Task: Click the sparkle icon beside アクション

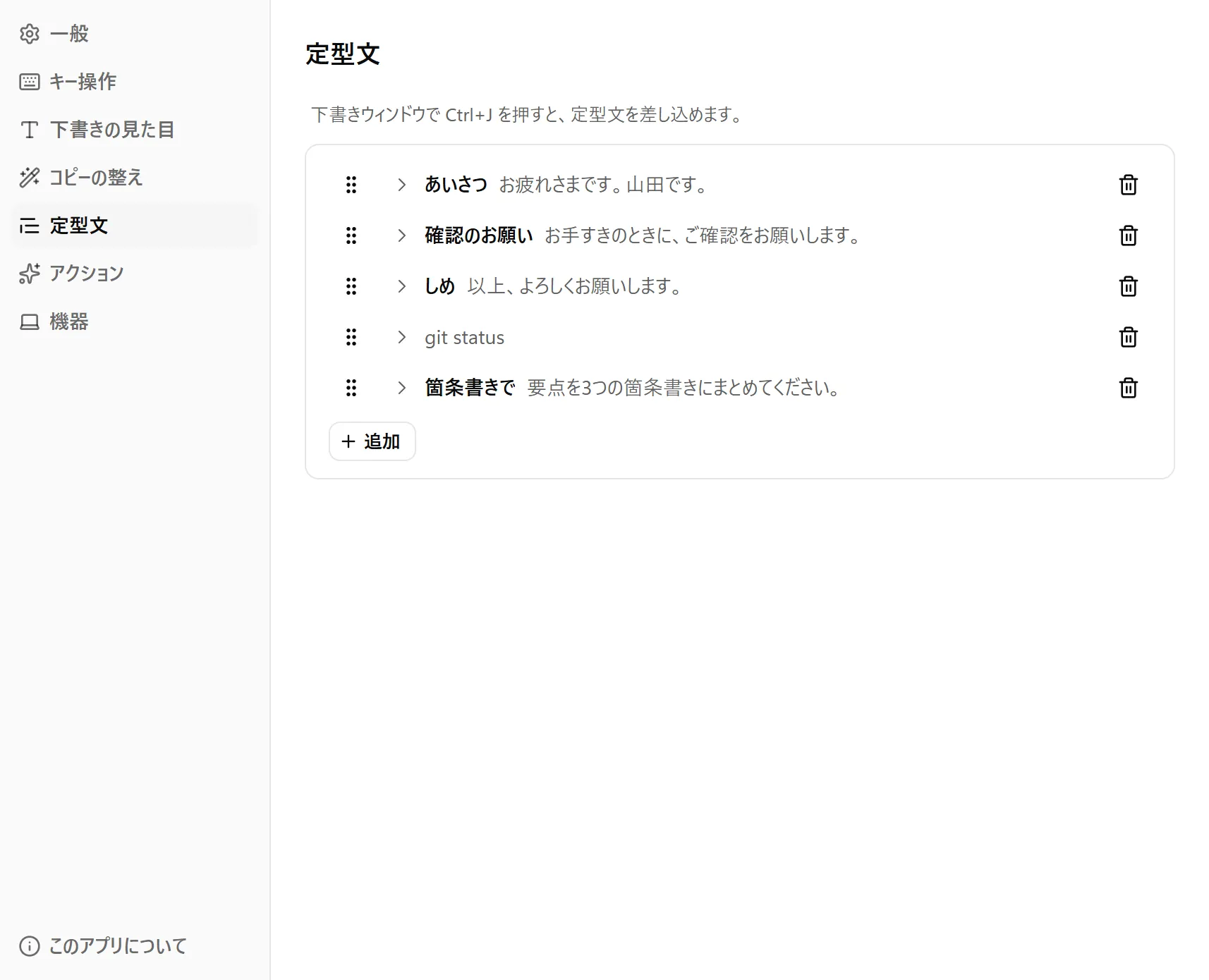Action: 30,274
